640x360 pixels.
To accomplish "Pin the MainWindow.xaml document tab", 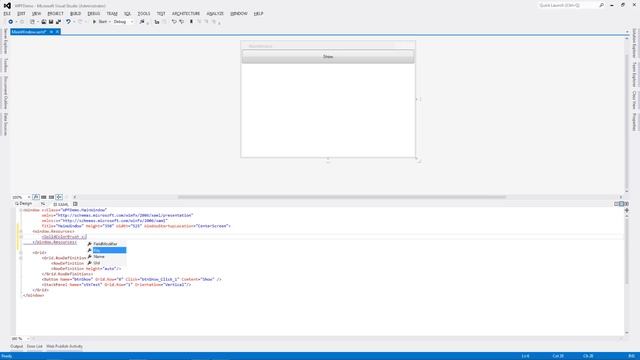I will tap(51, 32).
